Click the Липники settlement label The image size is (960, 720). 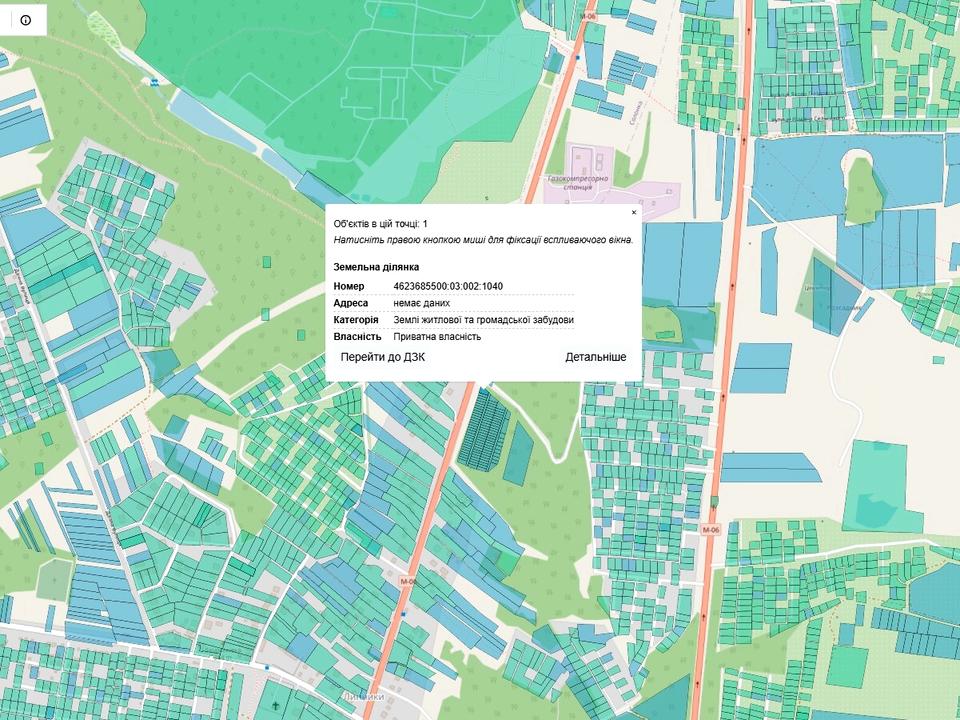(362, 697)
